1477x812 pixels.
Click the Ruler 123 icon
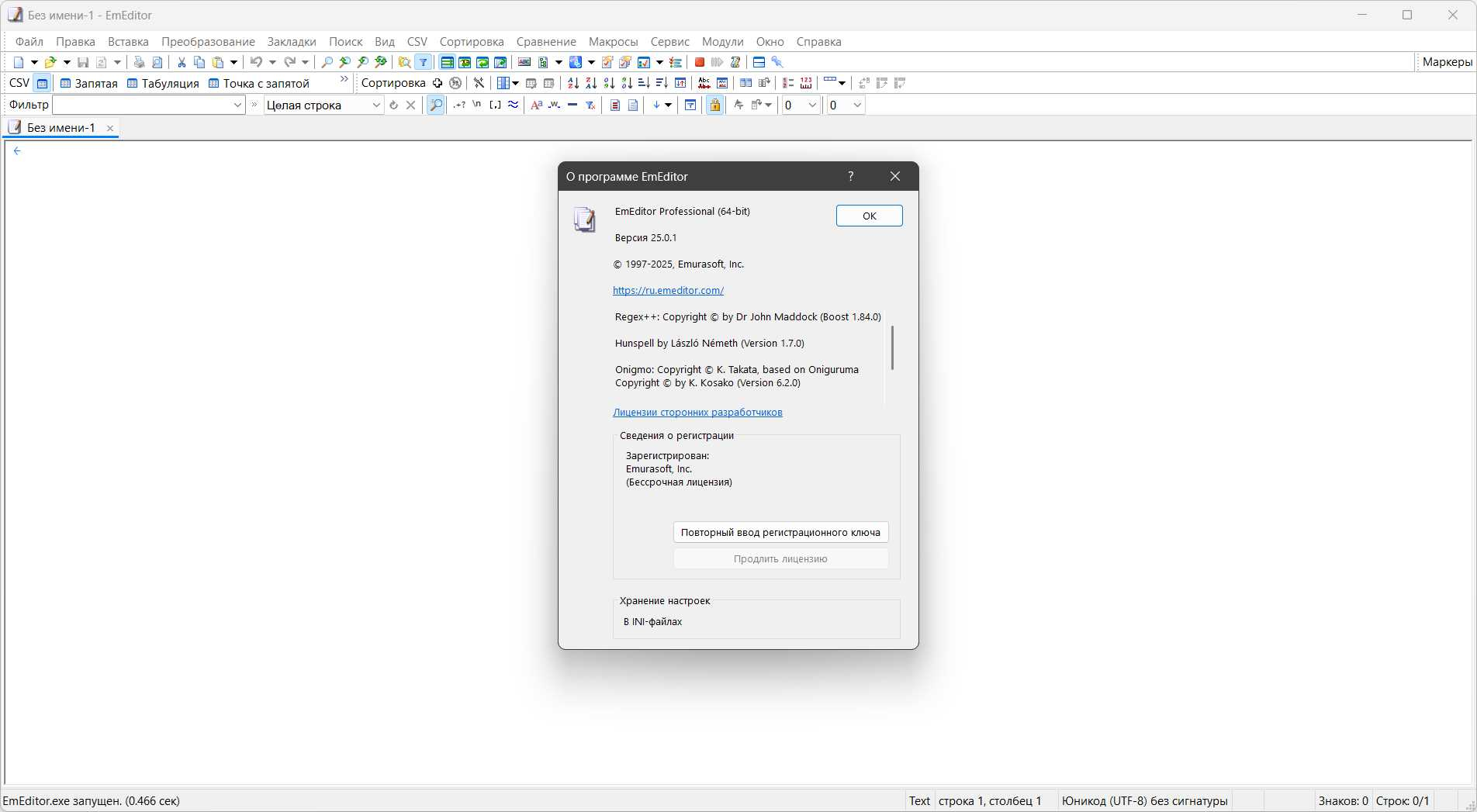(x=806, y=83)
